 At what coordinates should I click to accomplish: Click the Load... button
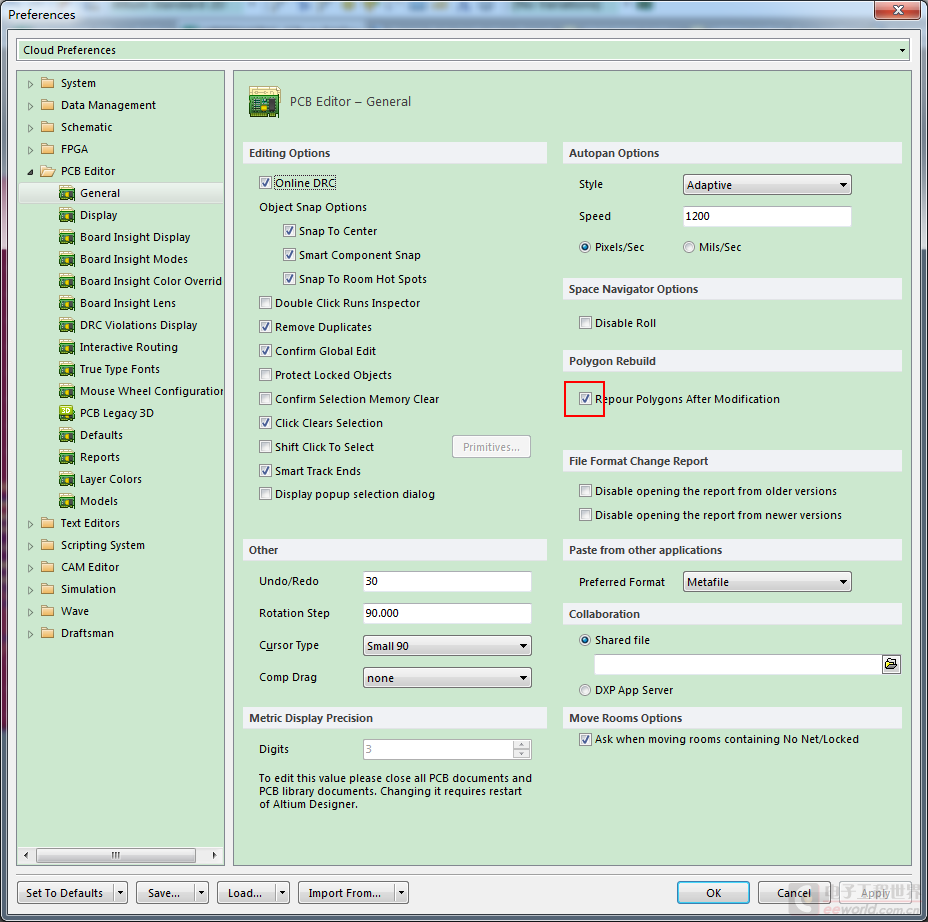tap(245, 893)
